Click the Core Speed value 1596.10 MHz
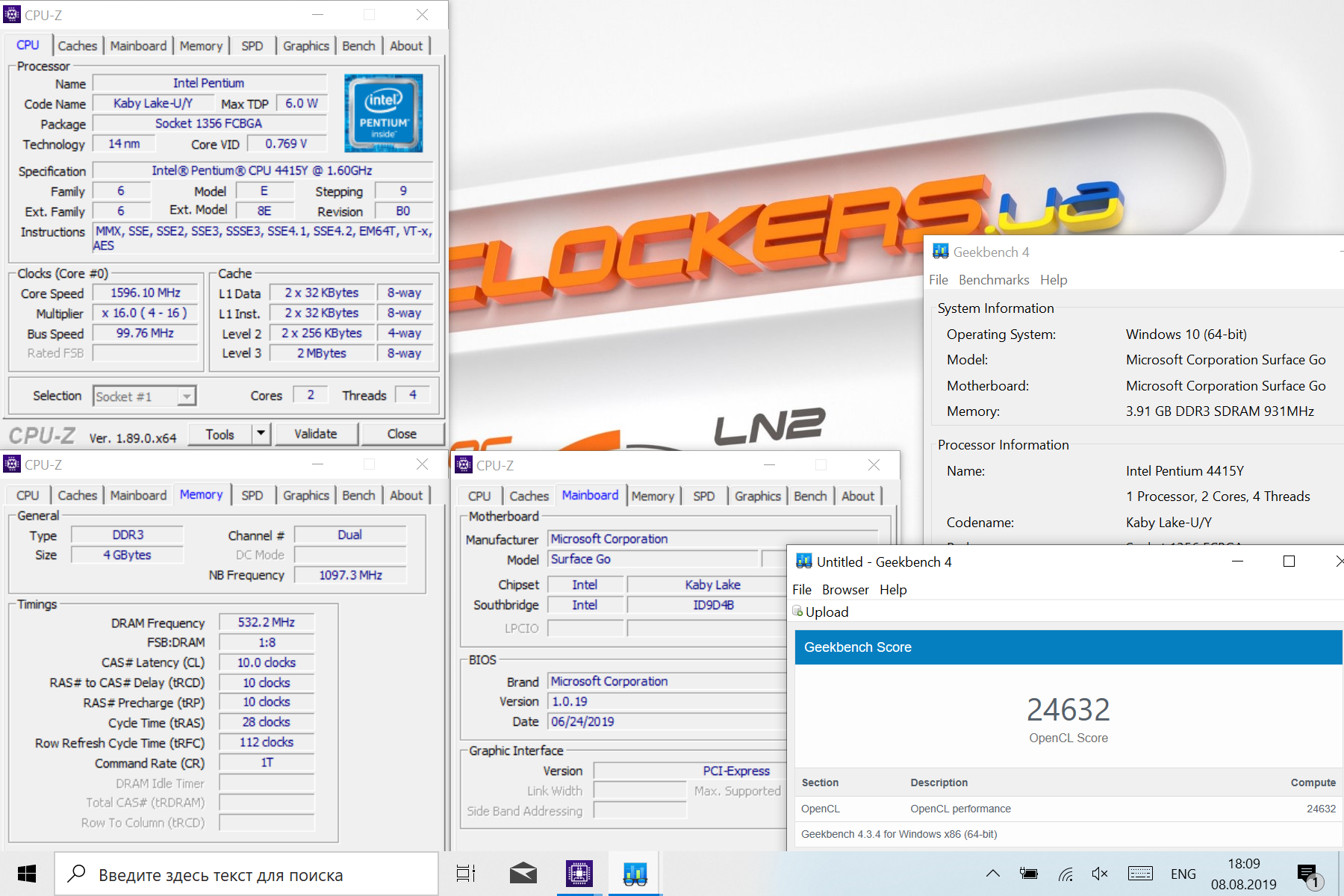 click(x=146, y=293)
